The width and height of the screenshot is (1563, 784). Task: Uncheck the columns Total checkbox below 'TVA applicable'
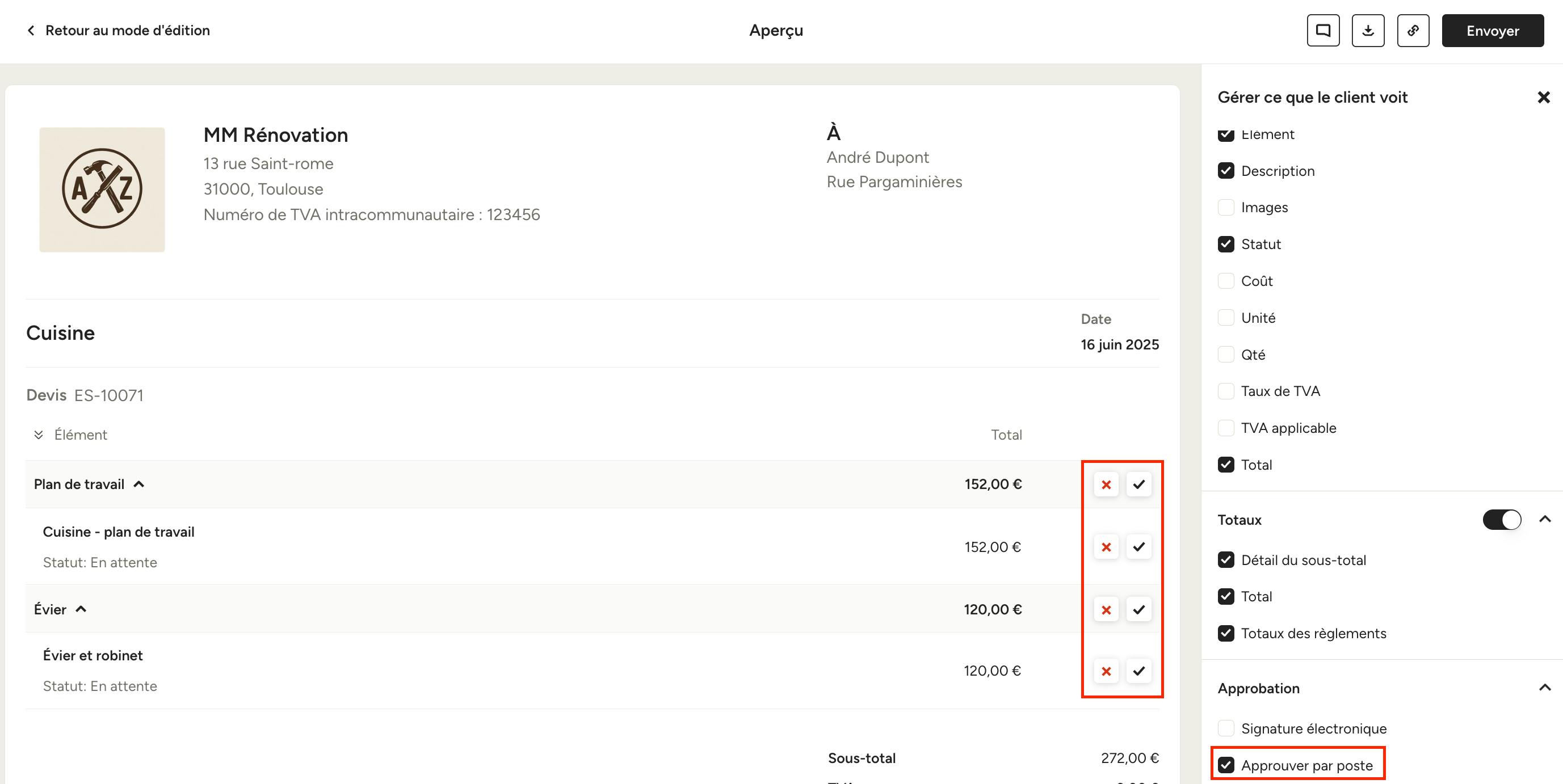point(1226,465)
